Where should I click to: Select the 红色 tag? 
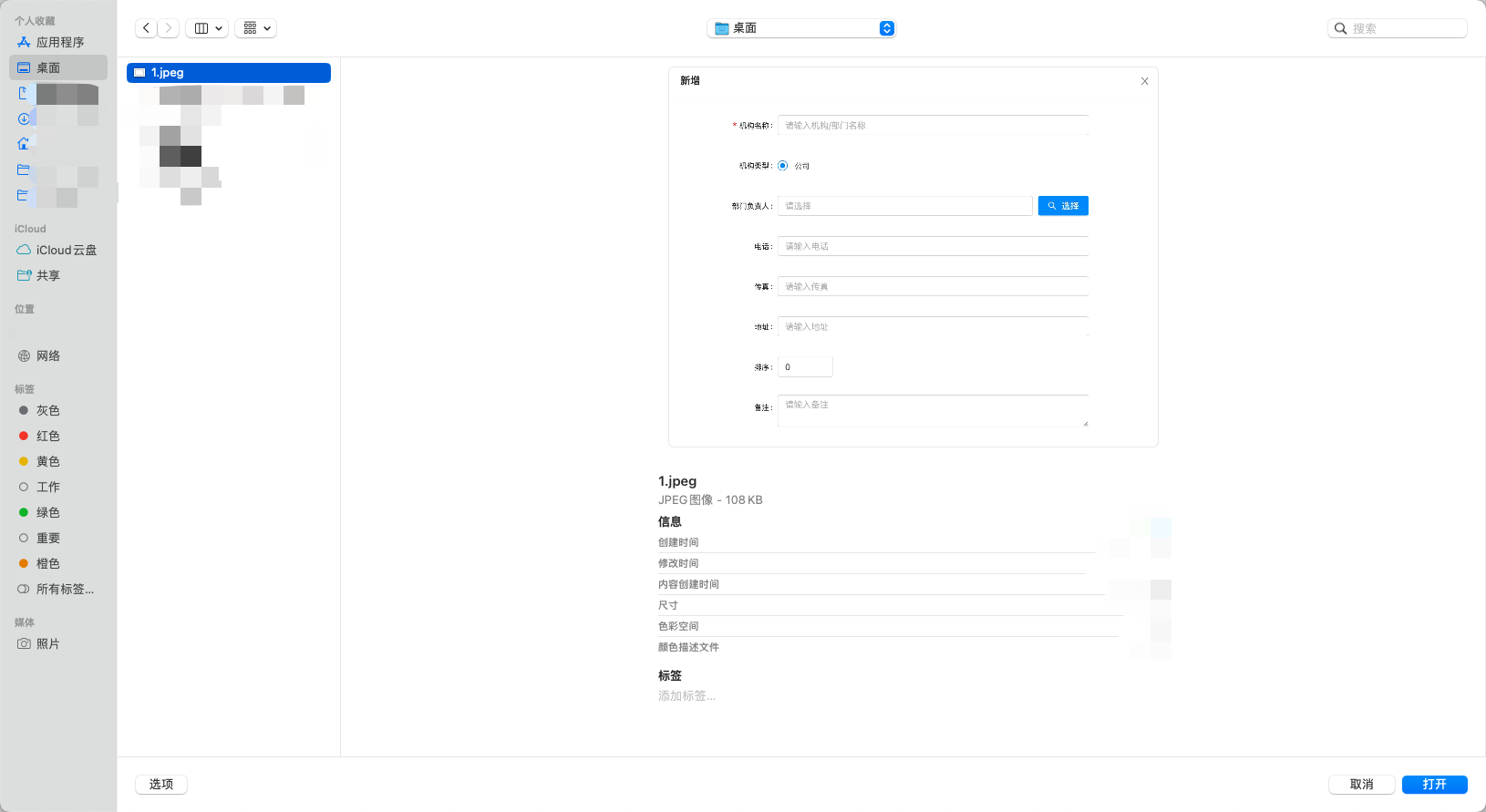[58, 436]
